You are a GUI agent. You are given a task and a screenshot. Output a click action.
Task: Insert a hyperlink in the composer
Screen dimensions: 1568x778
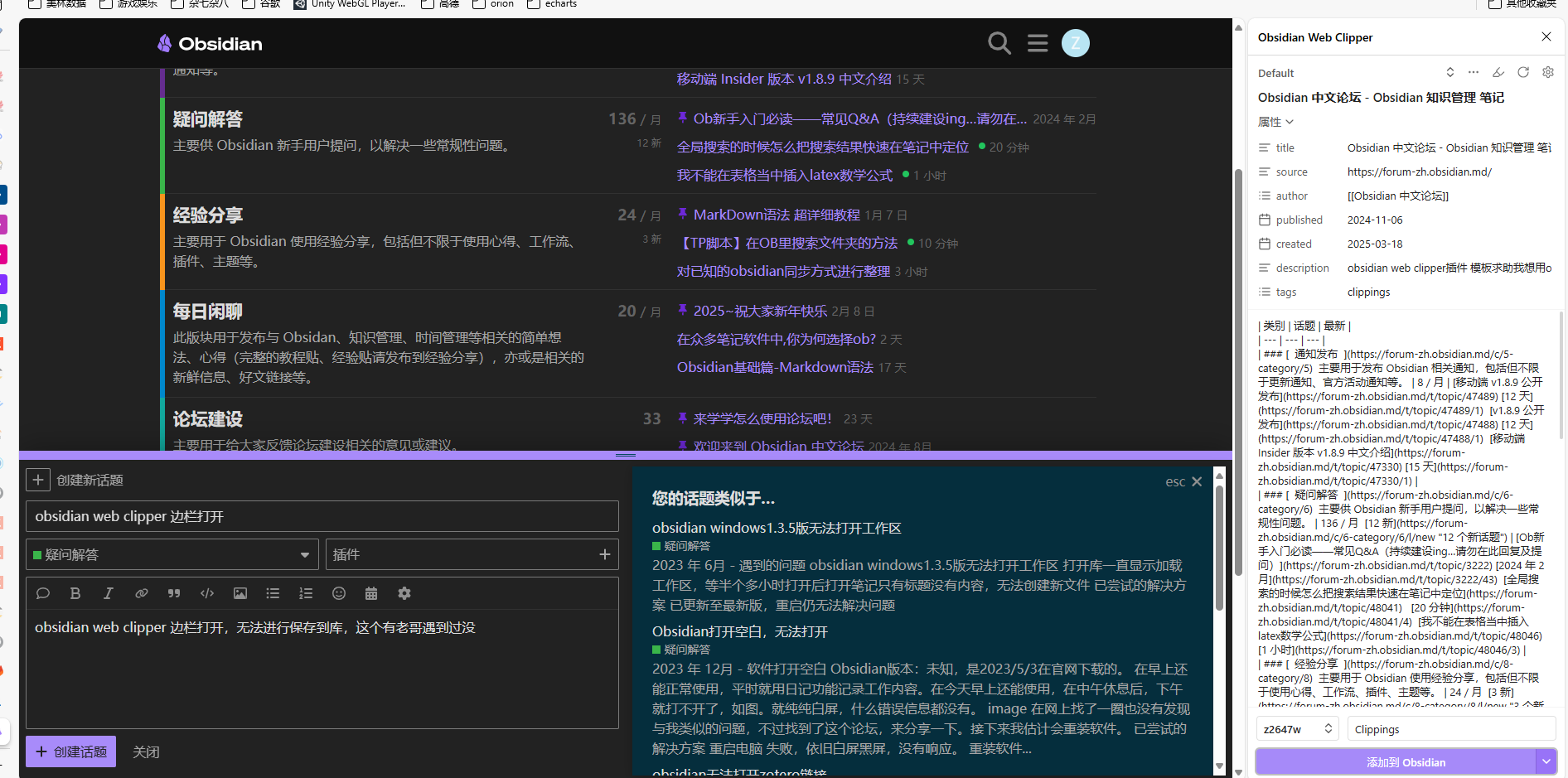142,593
